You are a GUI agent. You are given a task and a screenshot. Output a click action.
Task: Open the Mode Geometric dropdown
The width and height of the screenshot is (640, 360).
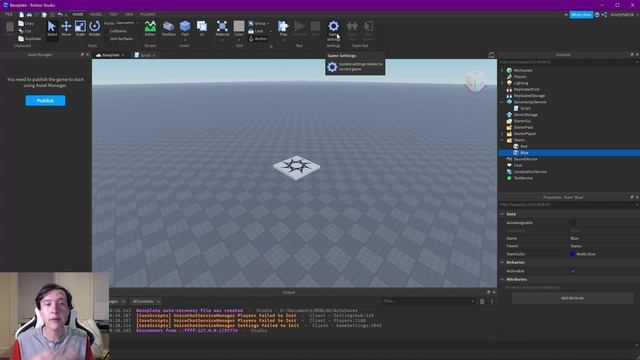[127, 23]
